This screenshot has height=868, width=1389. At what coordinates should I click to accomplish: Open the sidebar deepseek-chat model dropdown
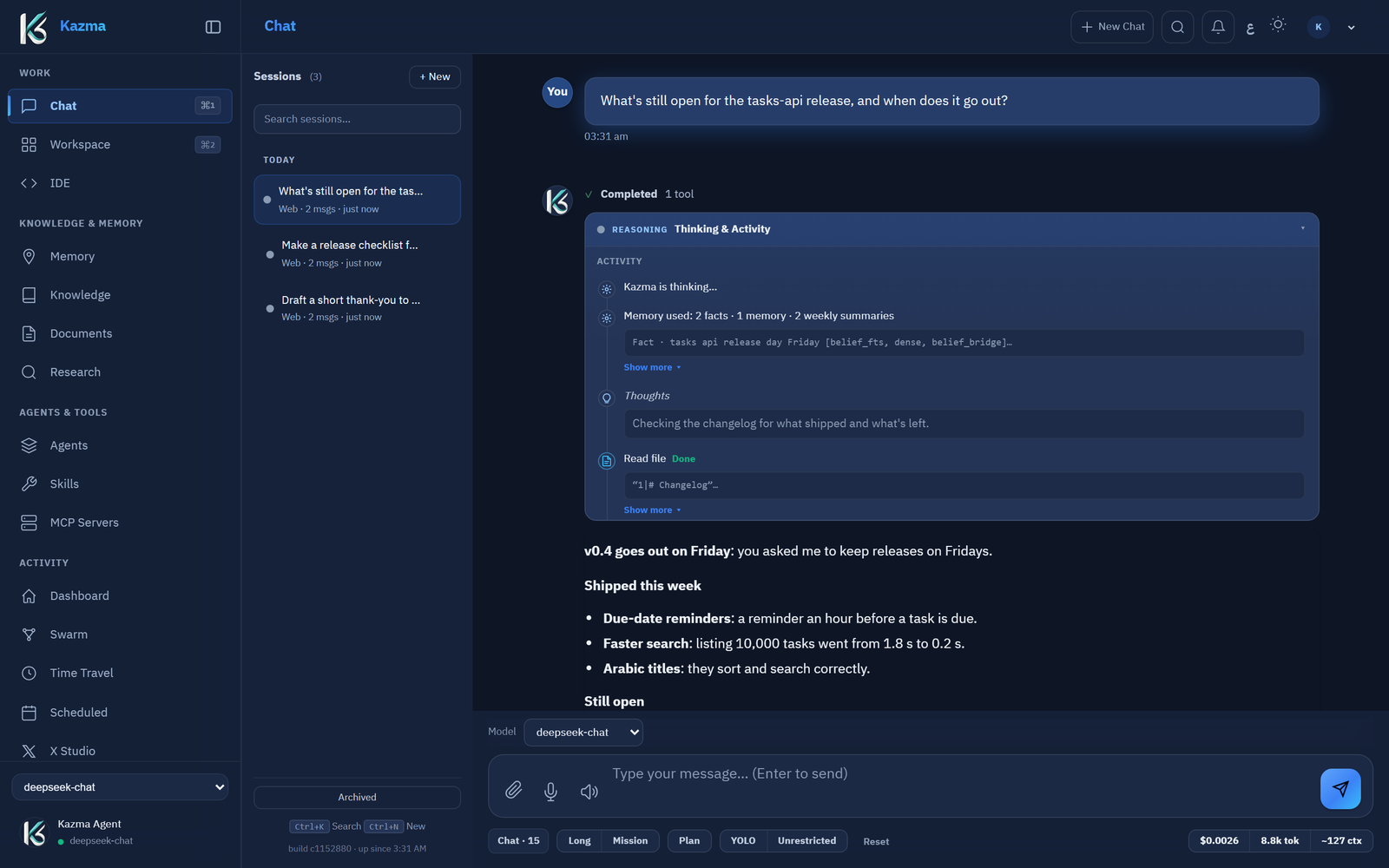(120, 787)
